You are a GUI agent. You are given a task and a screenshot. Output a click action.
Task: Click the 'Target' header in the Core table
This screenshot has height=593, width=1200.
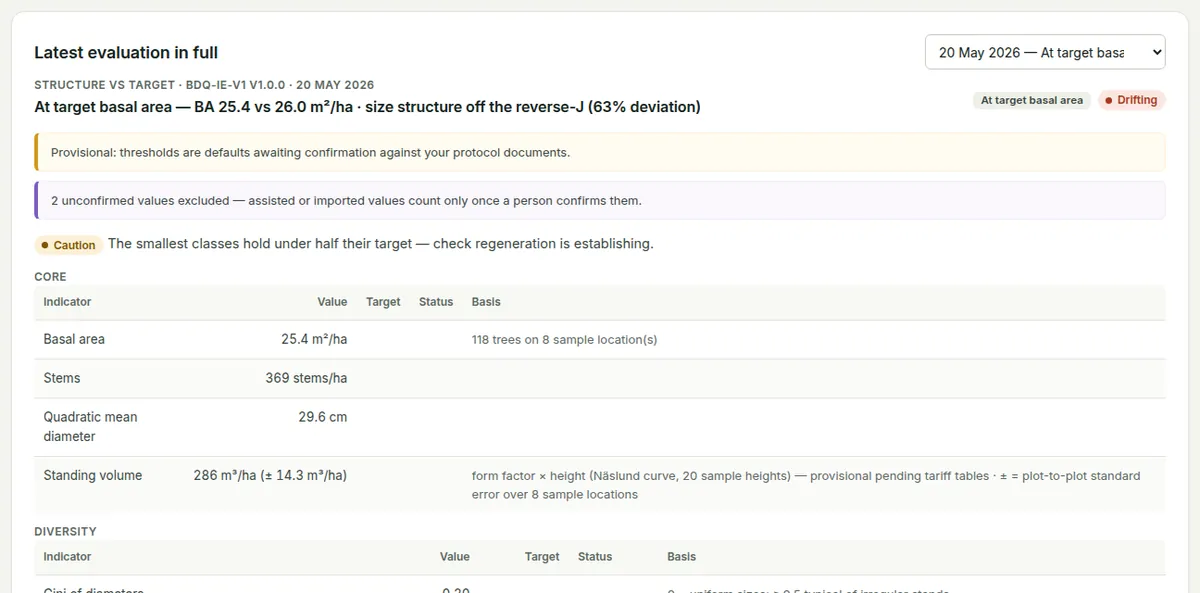coord(383,302)
